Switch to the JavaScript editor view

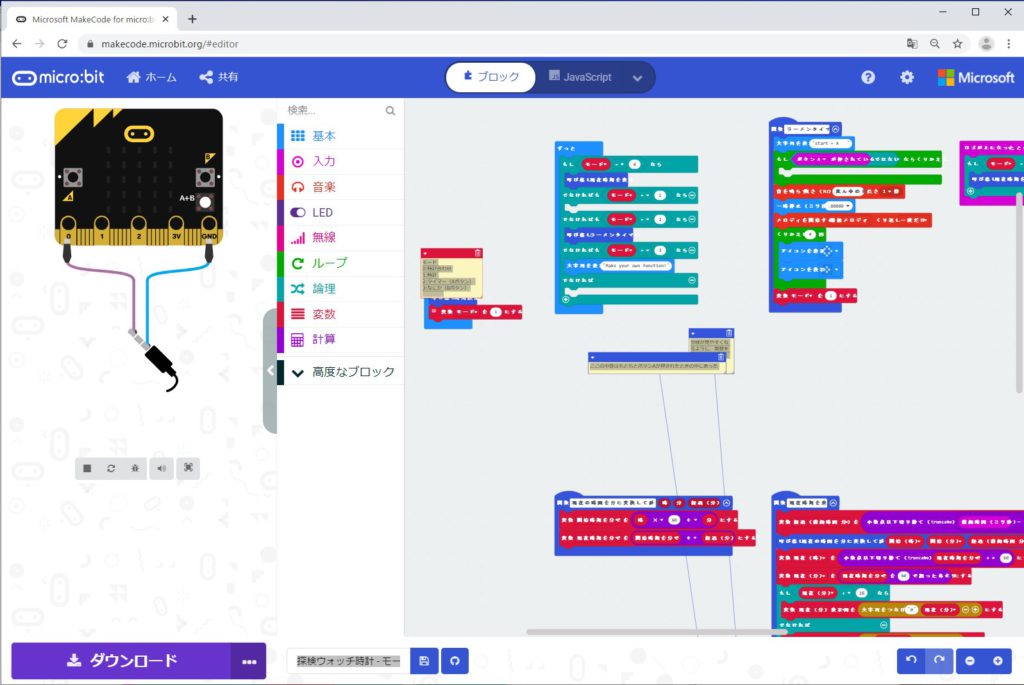click(581, 77)
